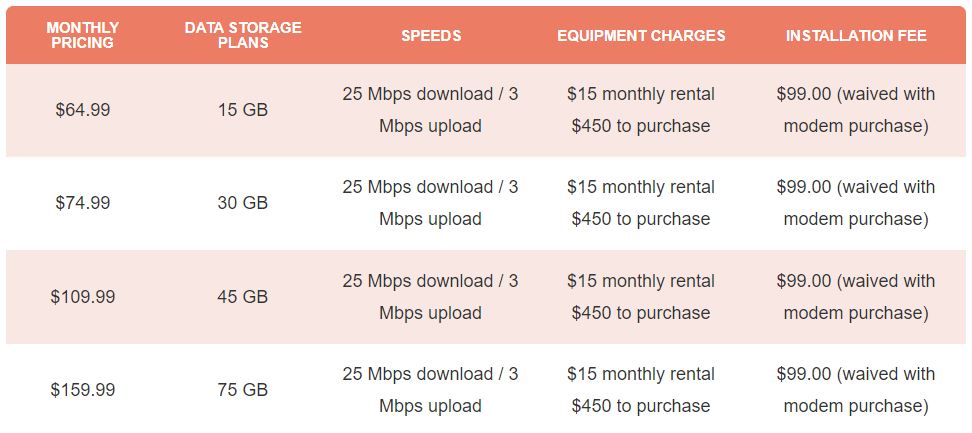This screenshot has width=972, height=433.
Task: Click installation fee in the $64.99 row
Action: click(x=856, y=110)
